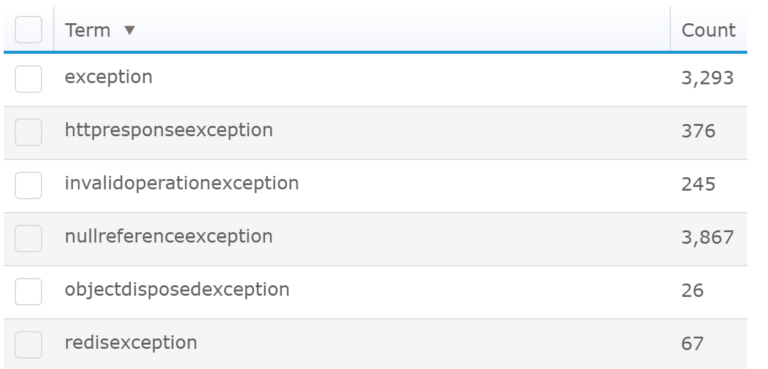Check the select-all checkbox in header

28,30
